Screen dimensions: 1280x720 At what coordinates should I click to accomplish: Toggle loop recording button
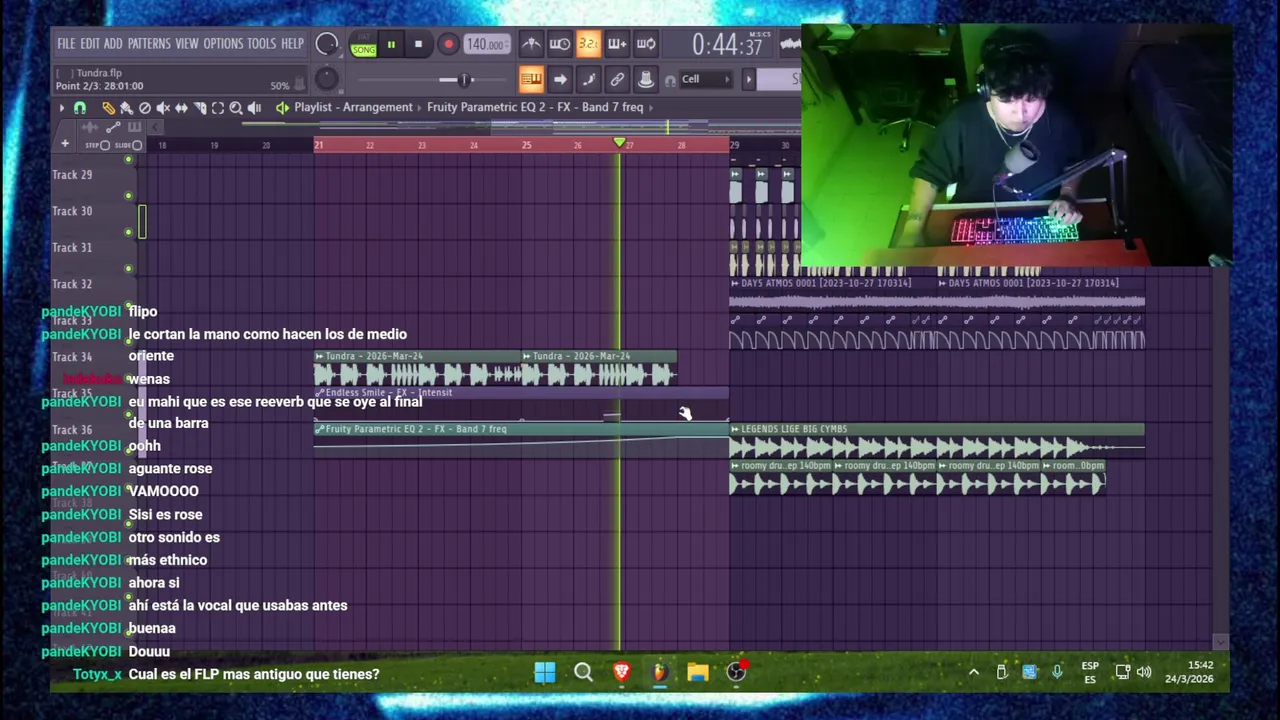tap(646, 44)
